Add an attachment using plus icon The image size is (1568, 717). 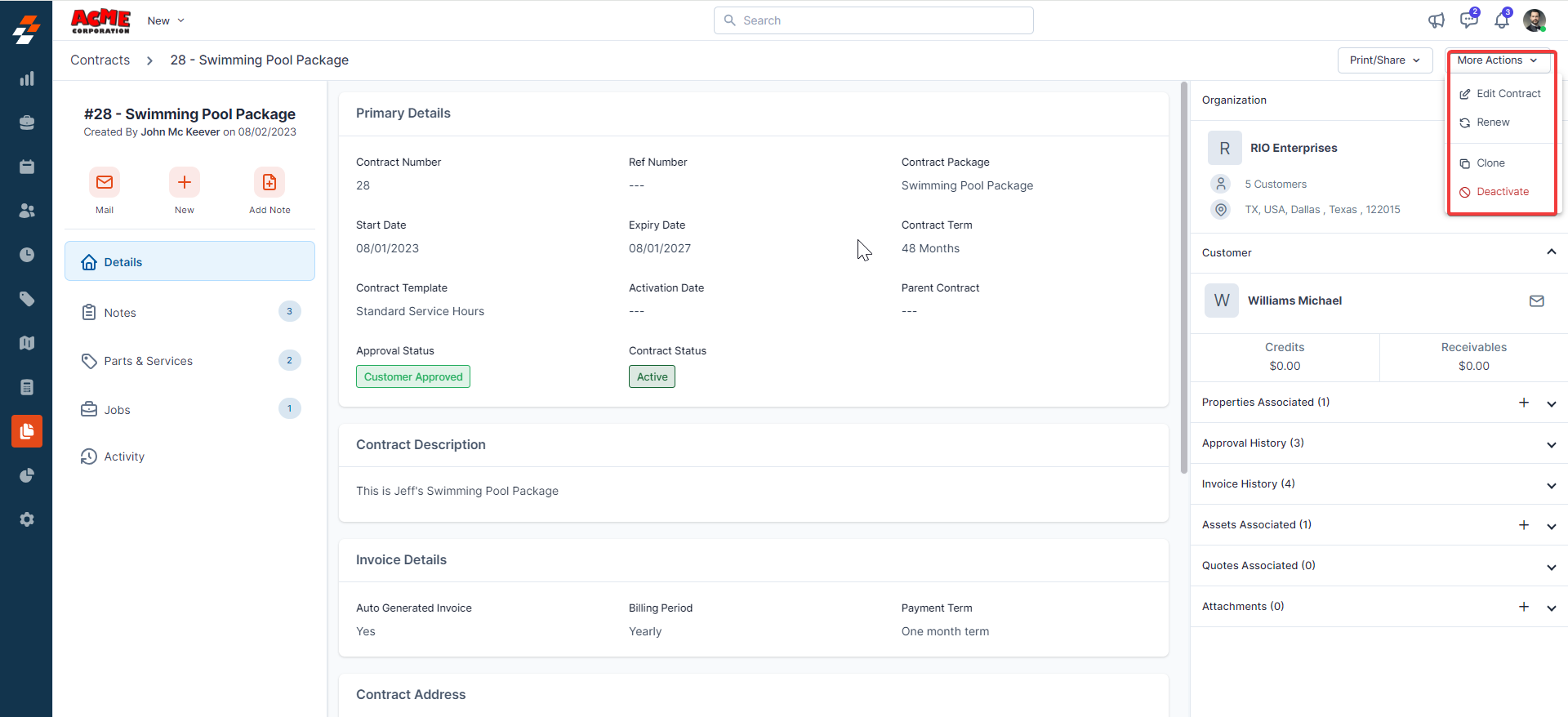[x=1523, y=607]
